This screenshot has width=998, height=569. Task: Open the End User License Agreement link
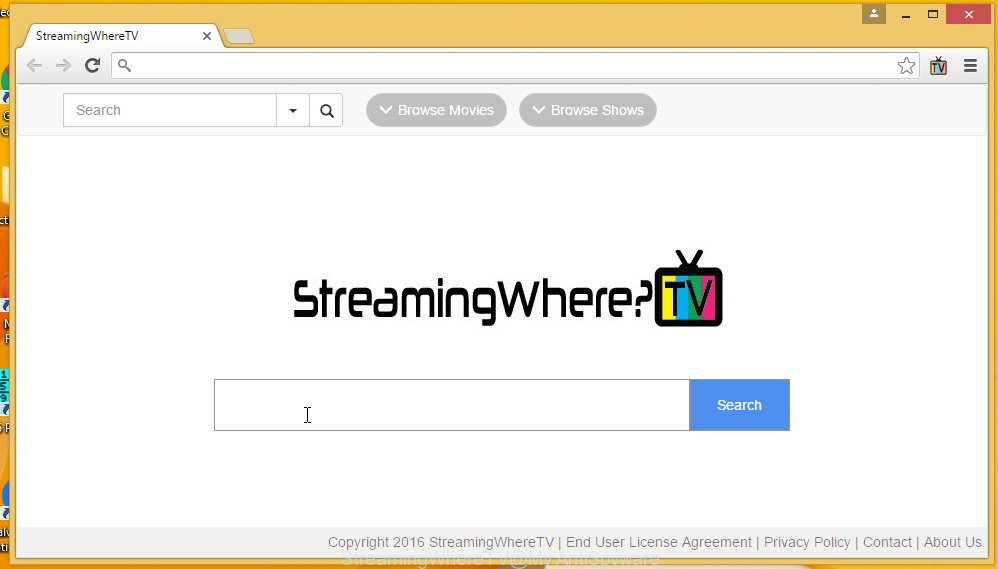(659, 542)
